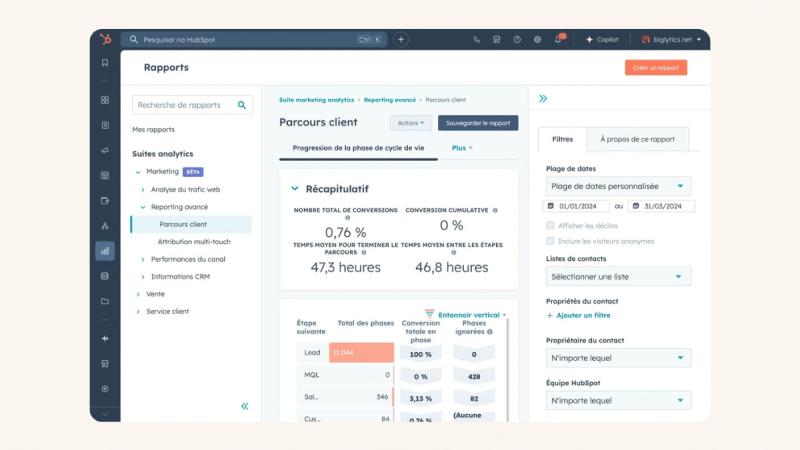Open the Actions dropdown button
800x450 pixels.
pos(411,123)
